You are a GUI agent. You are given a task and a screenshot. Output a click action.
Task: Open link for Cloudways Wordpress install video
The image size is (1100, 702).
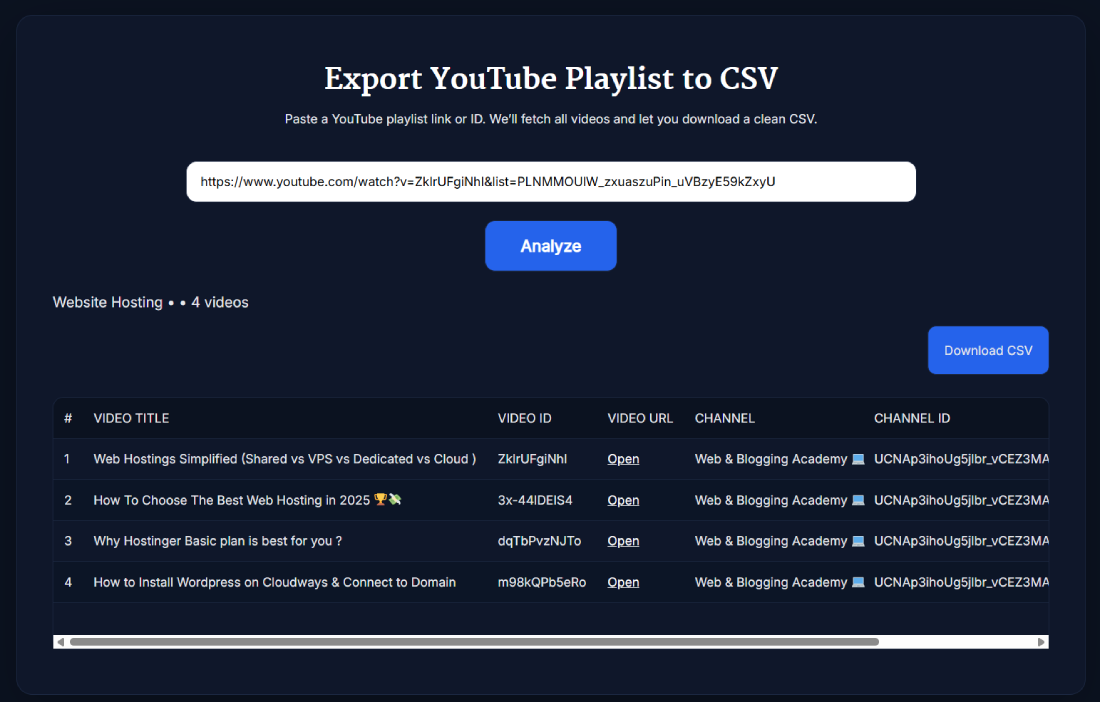[x=623, y=582]
